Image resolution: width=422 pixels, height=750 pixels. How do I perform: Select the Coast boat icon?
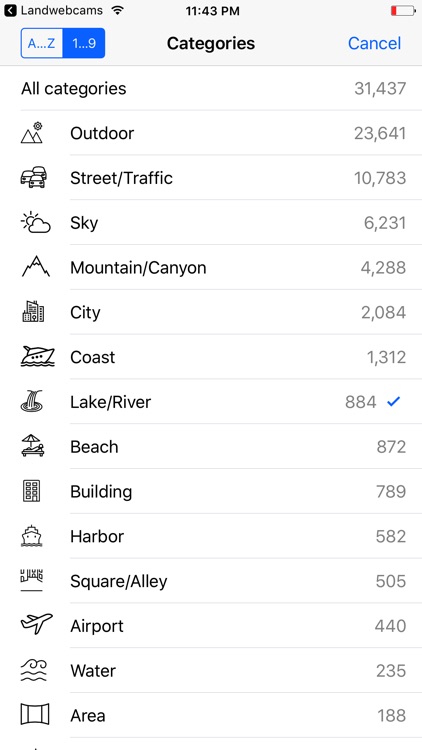[38, 357]
